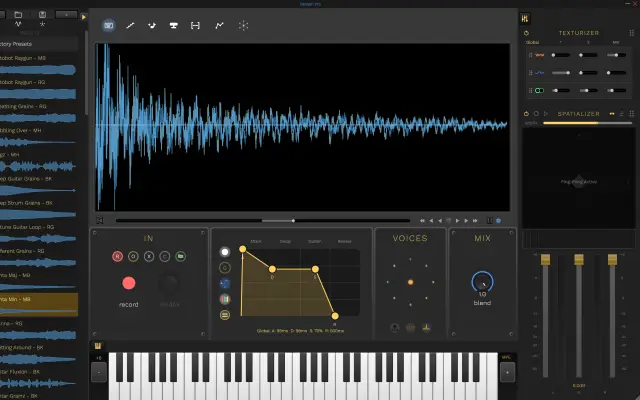Open the preset name dropdown box at top left
The image size is (640, 400).
click(66, 14)
